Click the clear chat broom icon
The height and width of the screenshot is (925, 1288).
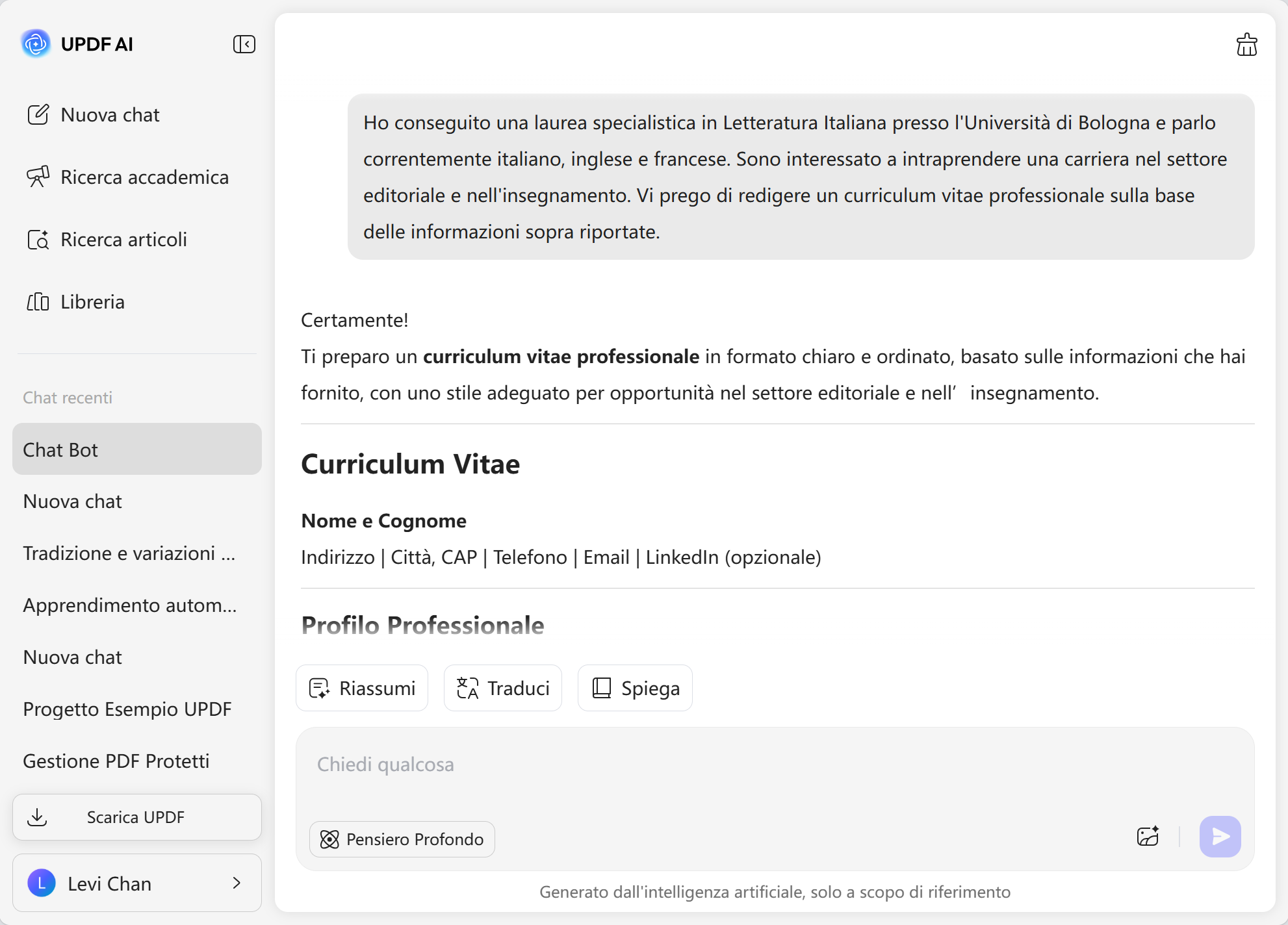coord(1246,45)
